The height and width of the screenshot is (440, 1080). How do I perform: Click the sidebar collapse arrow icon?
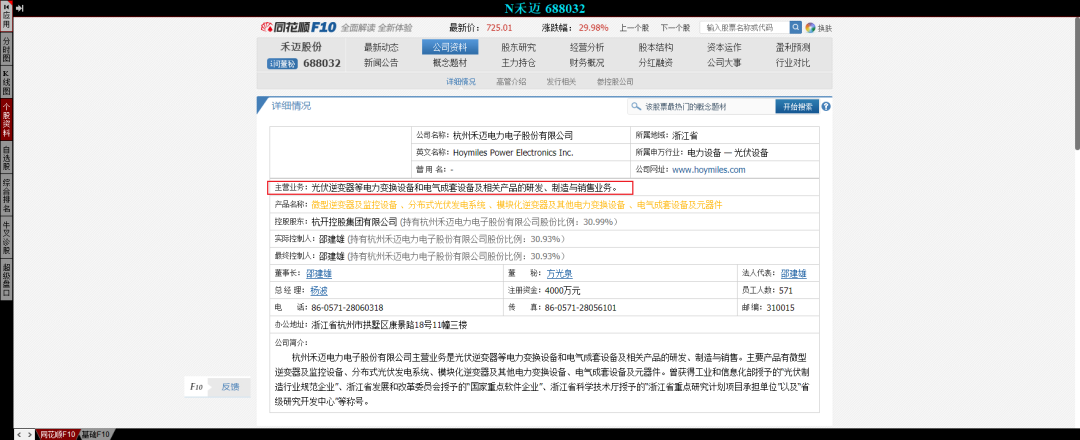(x=19, y=8)
